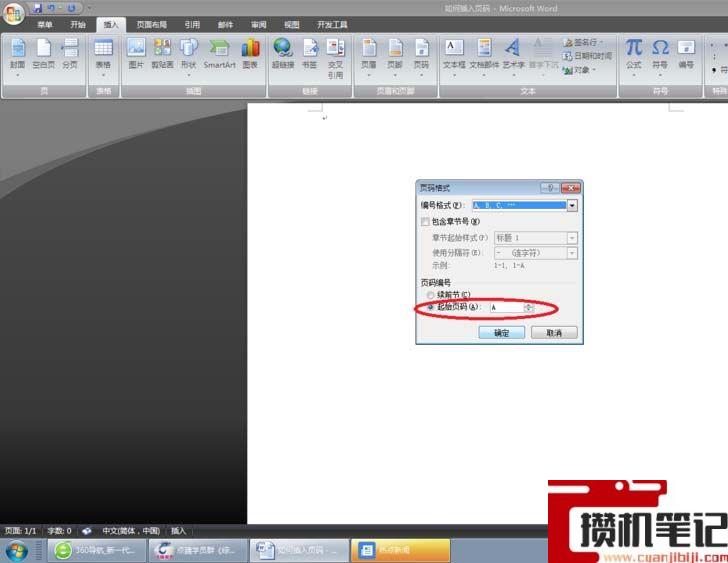The width and height of the screenshot is (728, 563).
Task: Switch to the Mailings (邮件) tab
Action: (x=226, y=25)
